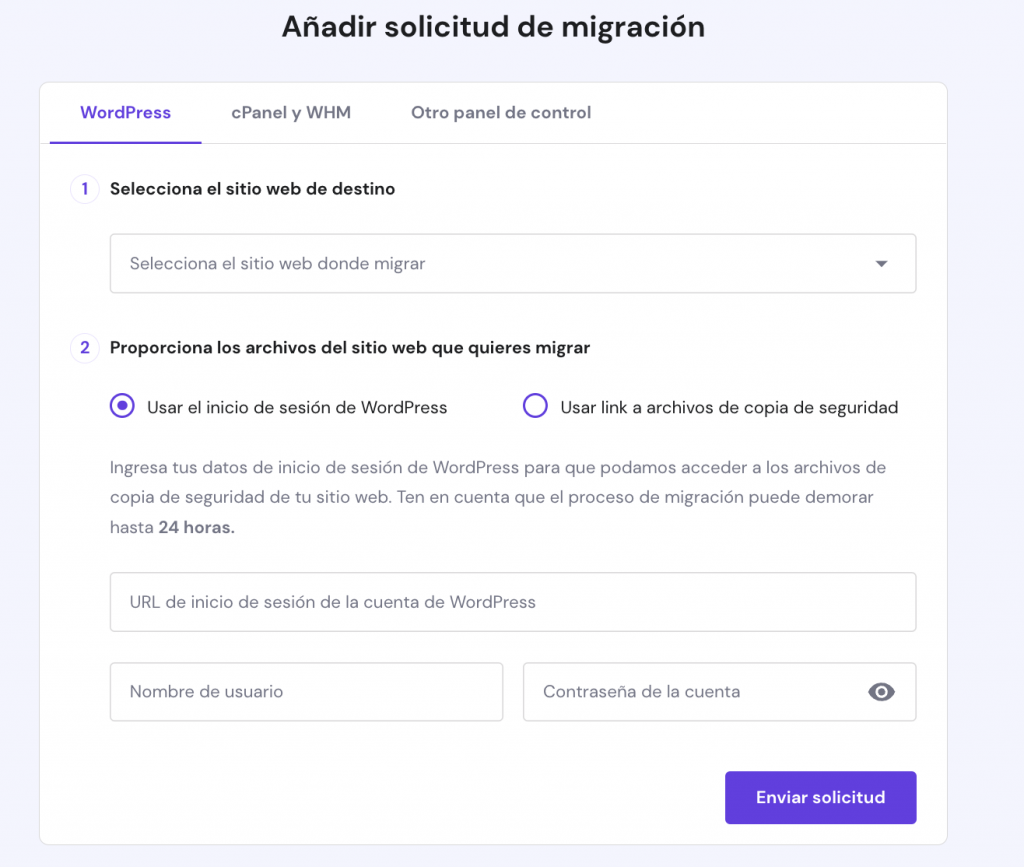Select 'Usar el inicio de sesión de WordPress' radio
This screenshot has height=867, width=1024.
tap(123, 406)
